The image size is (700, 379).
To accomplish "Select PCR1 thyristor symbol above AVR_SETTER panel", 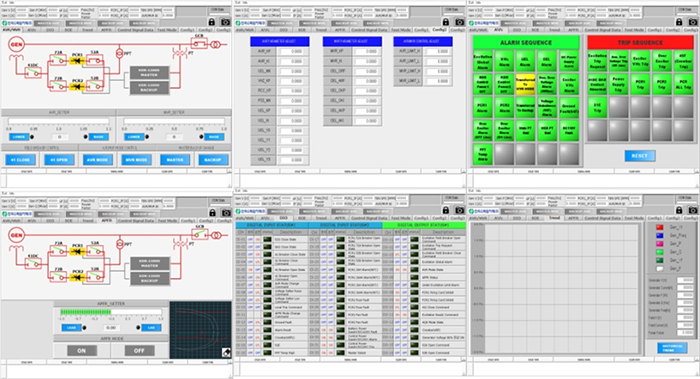I will 77,61.
